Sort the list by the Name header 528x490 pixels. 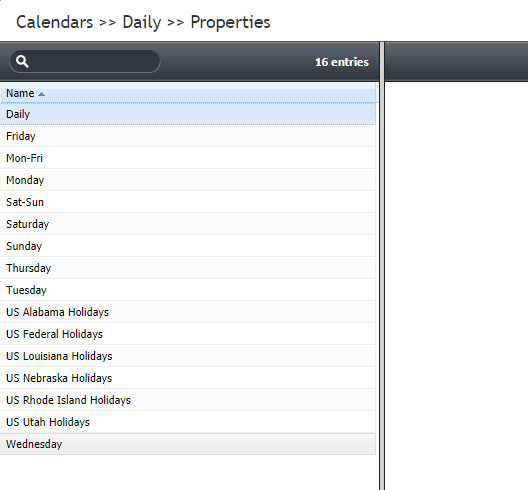click(20, 93)
